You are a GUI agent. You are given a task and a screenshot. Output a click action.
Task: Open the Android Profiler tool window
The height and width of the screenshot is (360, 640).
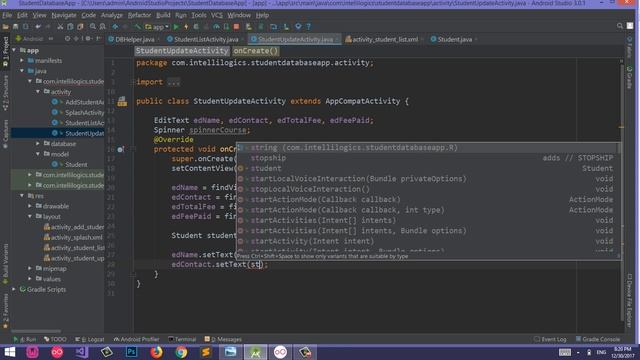136,340
